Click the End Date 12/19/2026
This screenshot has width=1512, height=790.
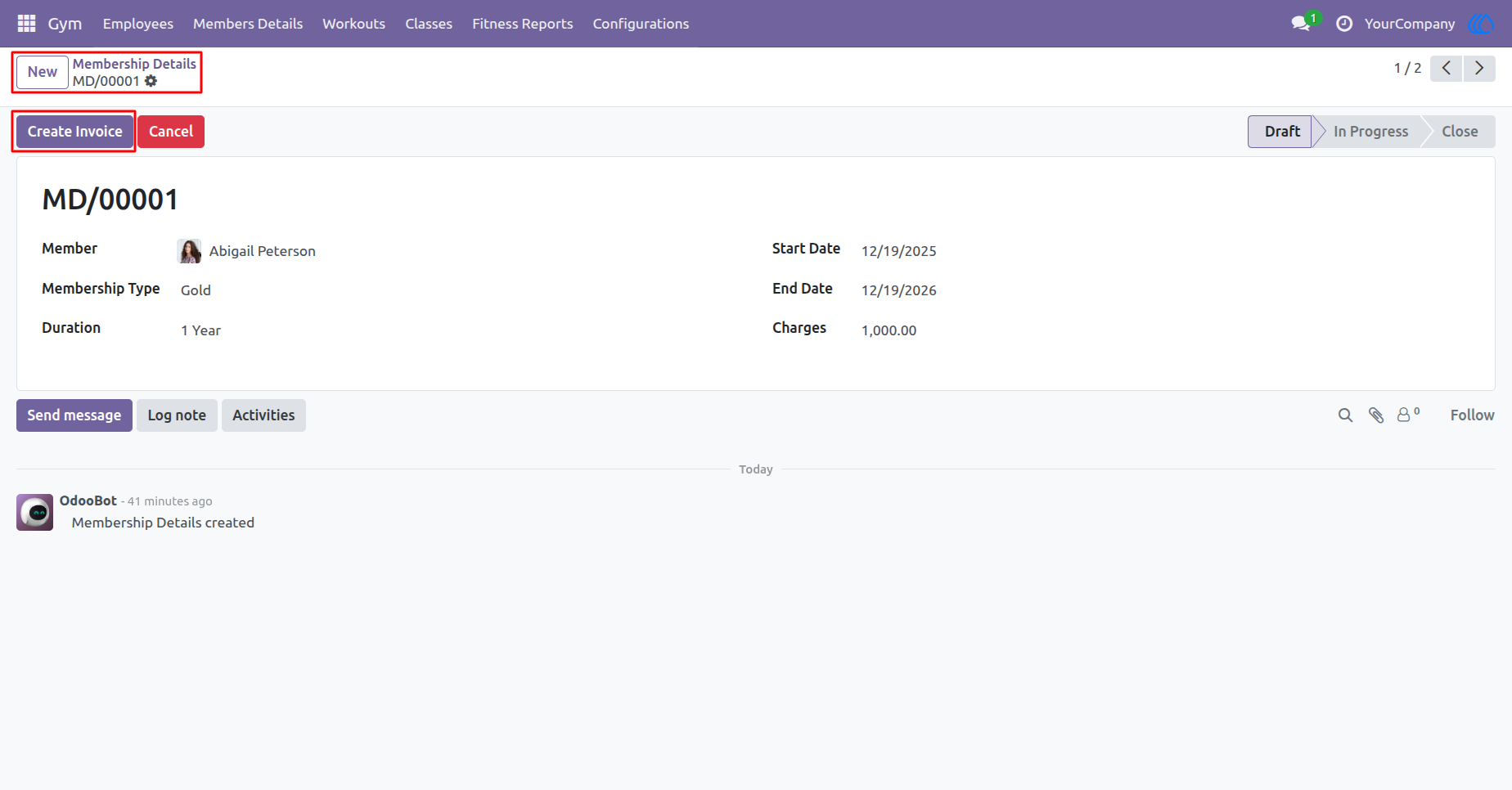(x=898, y=290)
